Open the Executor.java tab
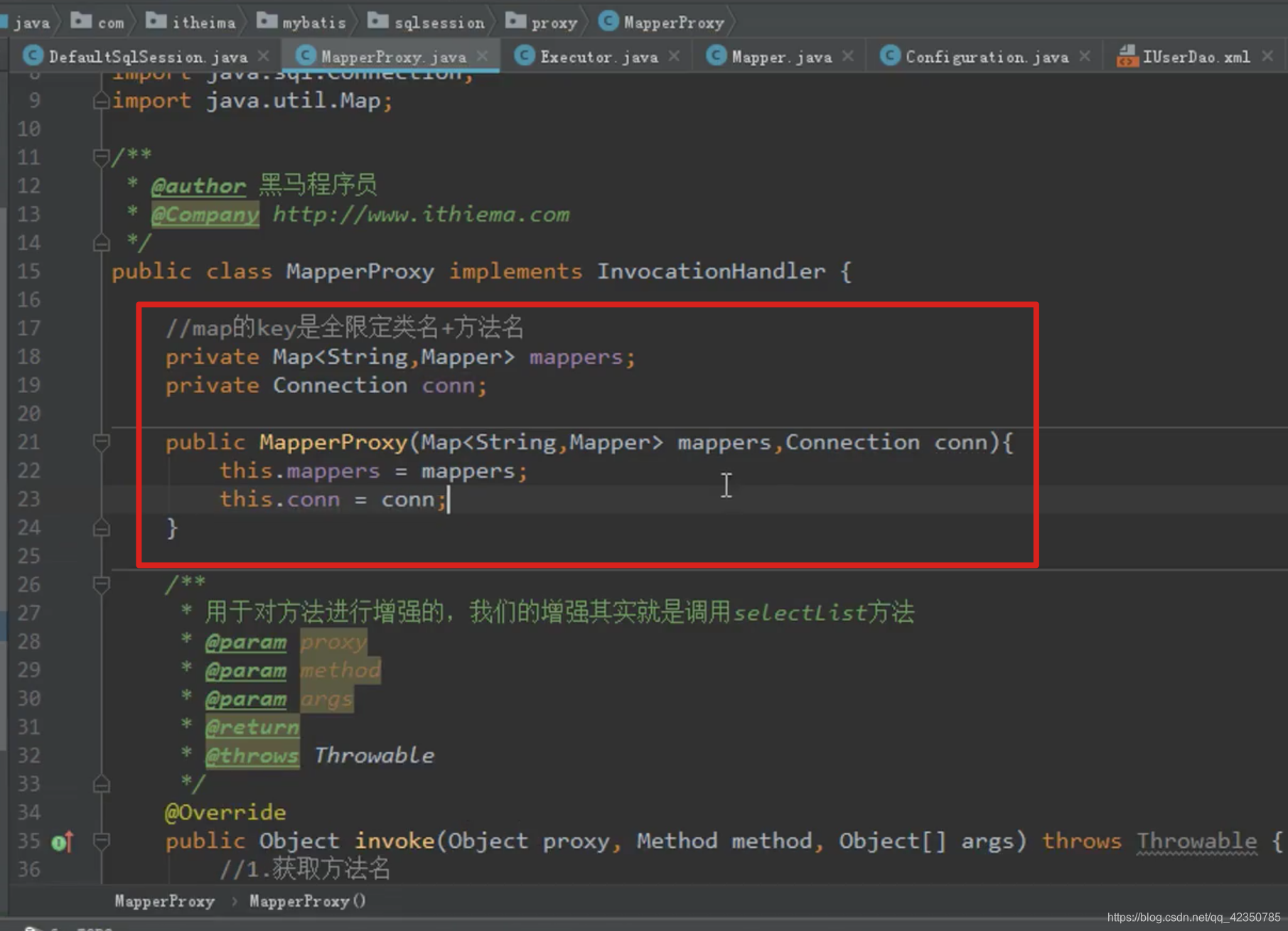The height and width of the screenshot is (931, 1288). 599,57
